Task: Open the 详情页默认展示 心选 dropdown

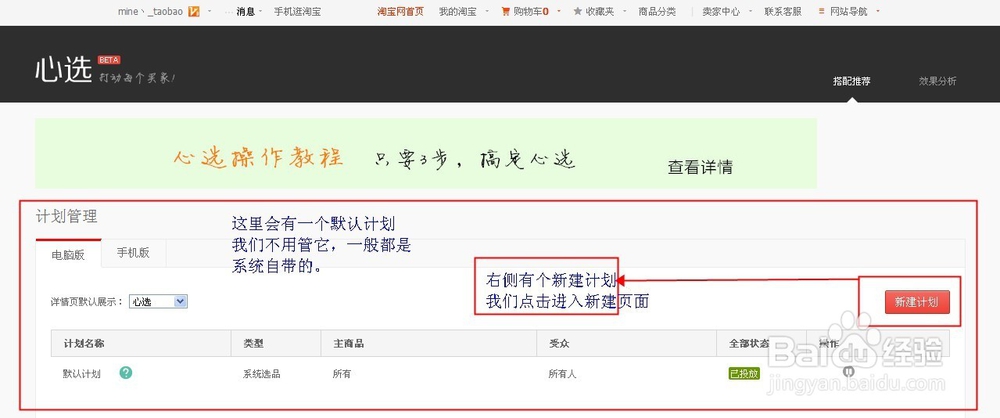Action: [x=158, y=302]
